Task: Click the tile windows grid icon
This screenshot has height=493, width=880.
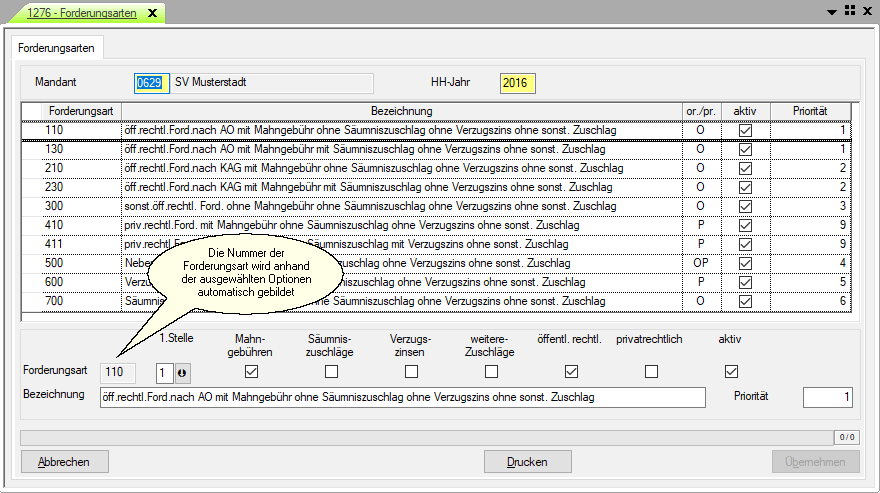Action: coord(849,11)
